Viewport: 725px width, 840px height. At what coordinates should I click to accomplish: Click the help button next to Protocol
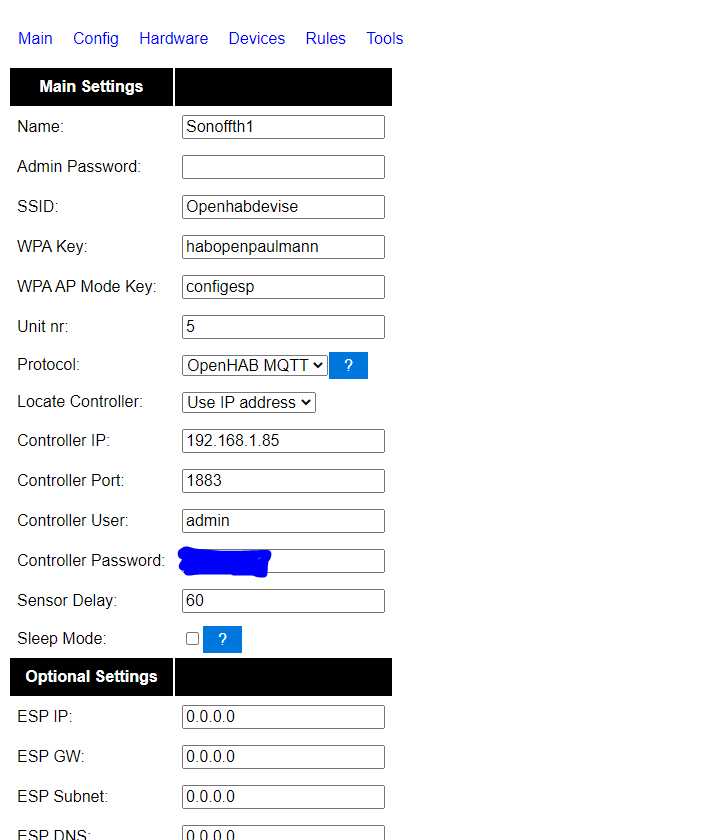click(x=348, y=365)
